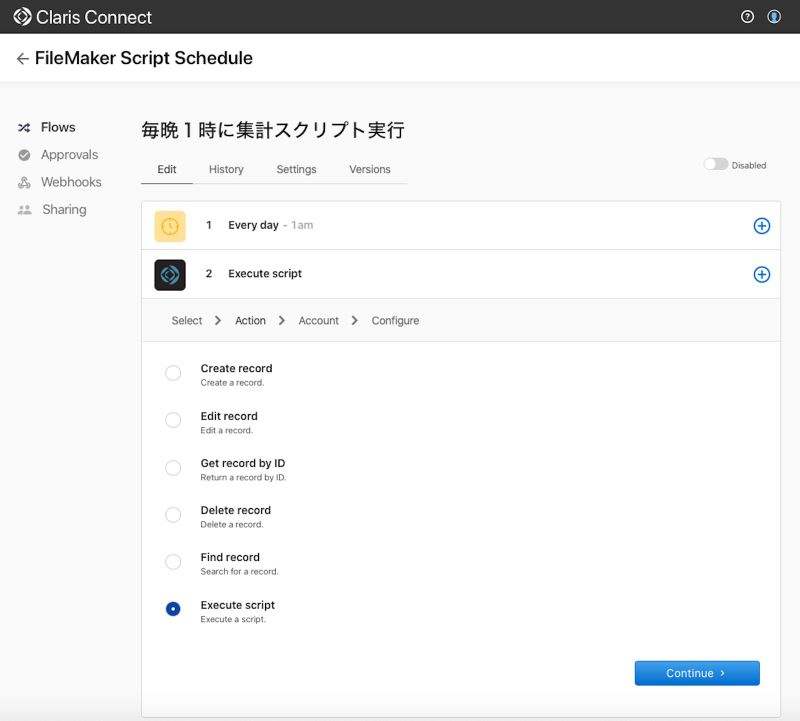This screenshot has height=721, width=800.
Task: Open Approvals in the sidebar
Action: coord(69,155)
